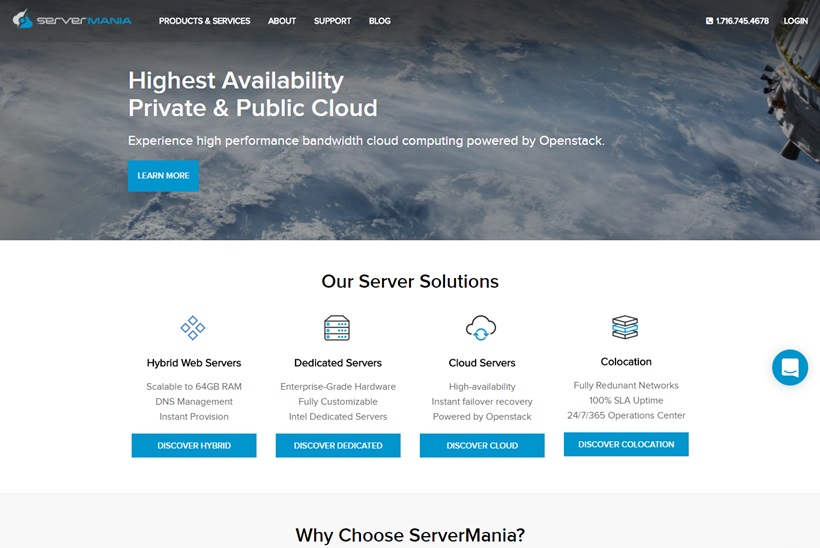The height and width of the screenshot is (548, 820).
Task: Open the live chat bubble
Action: pos(790,368)
